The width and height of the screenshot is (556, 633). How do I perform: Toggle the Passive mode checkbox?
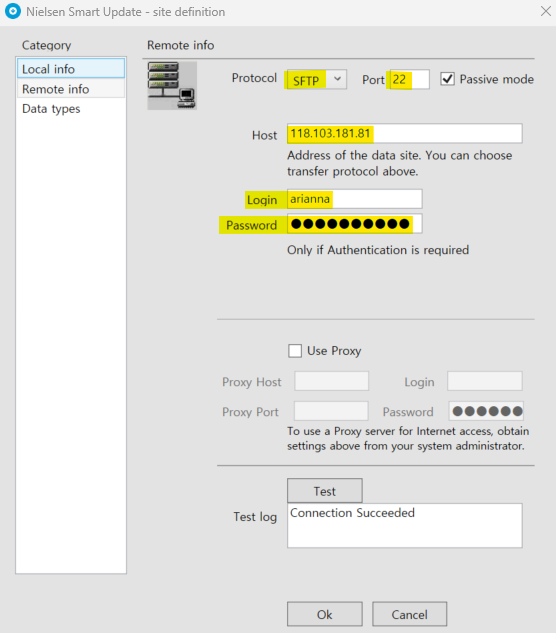click(447, 79)
